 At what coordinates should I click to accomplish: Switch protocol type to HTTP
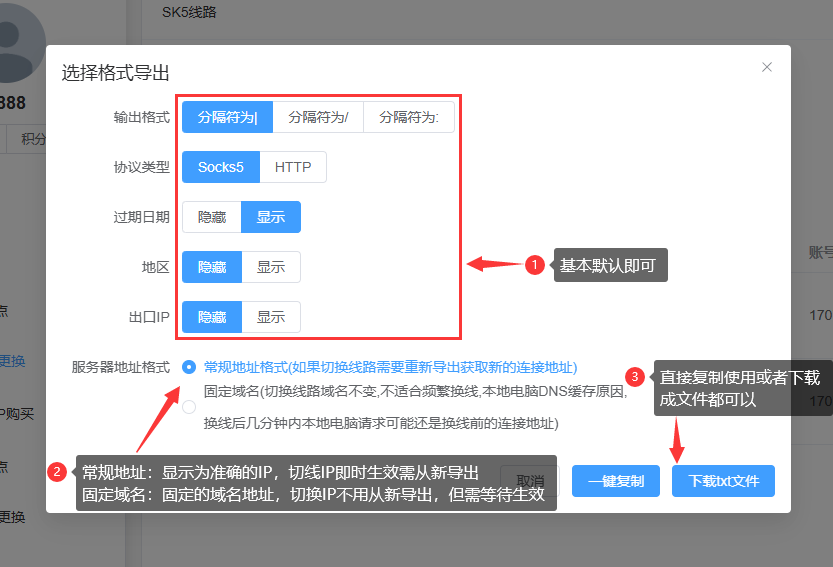(x=293, y=167)
